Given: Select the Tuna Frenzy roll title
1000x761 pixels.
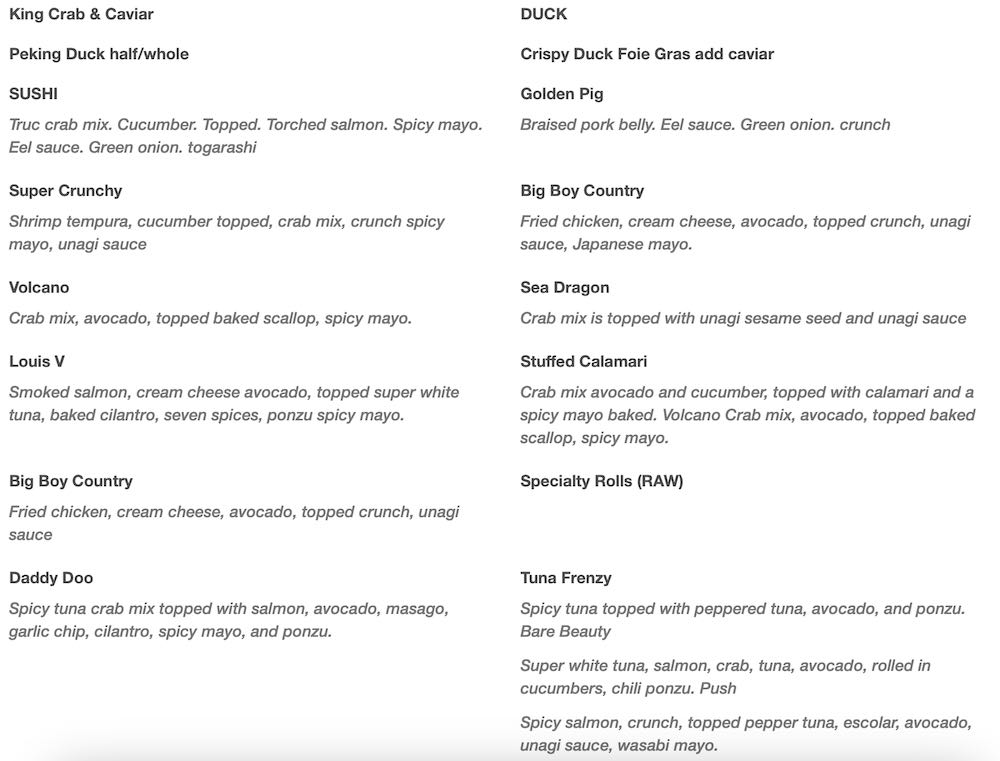Looking at the screenshot, I should (x=566, y=578).
